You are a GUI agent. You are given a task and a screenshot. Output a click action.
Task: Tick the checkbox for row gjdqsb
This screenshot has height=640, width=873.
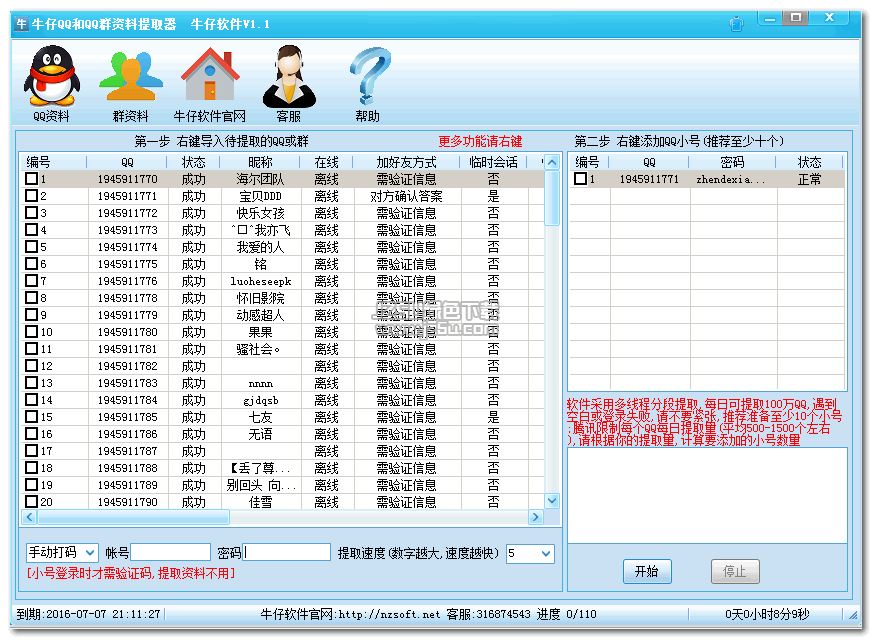[32, 400]
